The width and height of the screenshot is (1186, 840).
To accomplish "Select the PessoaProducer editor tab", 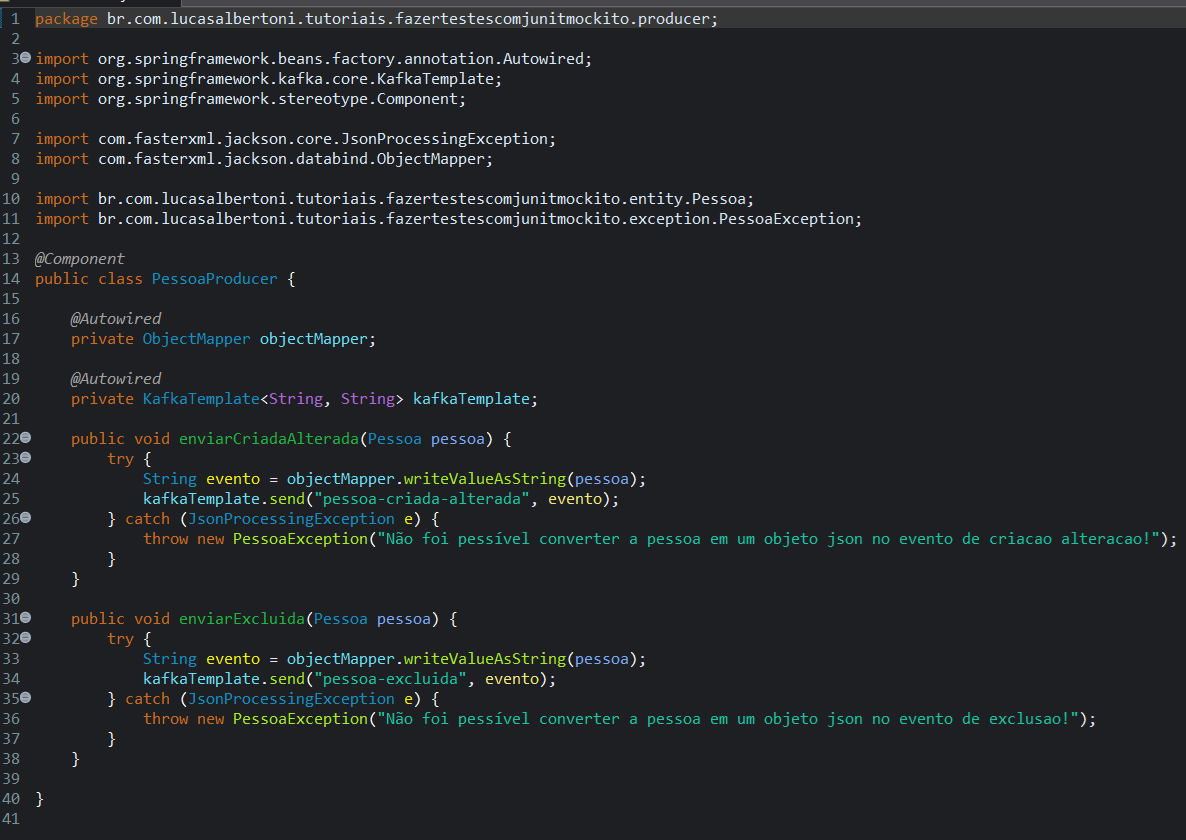I will (x=90, y=5).
